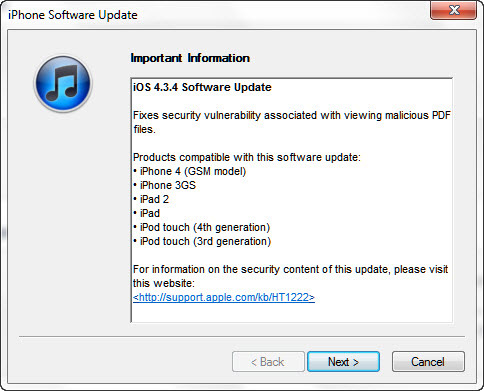The image size is (484, 391).
Task: Click the Products compatible with this software line
Action: (247, 157)
